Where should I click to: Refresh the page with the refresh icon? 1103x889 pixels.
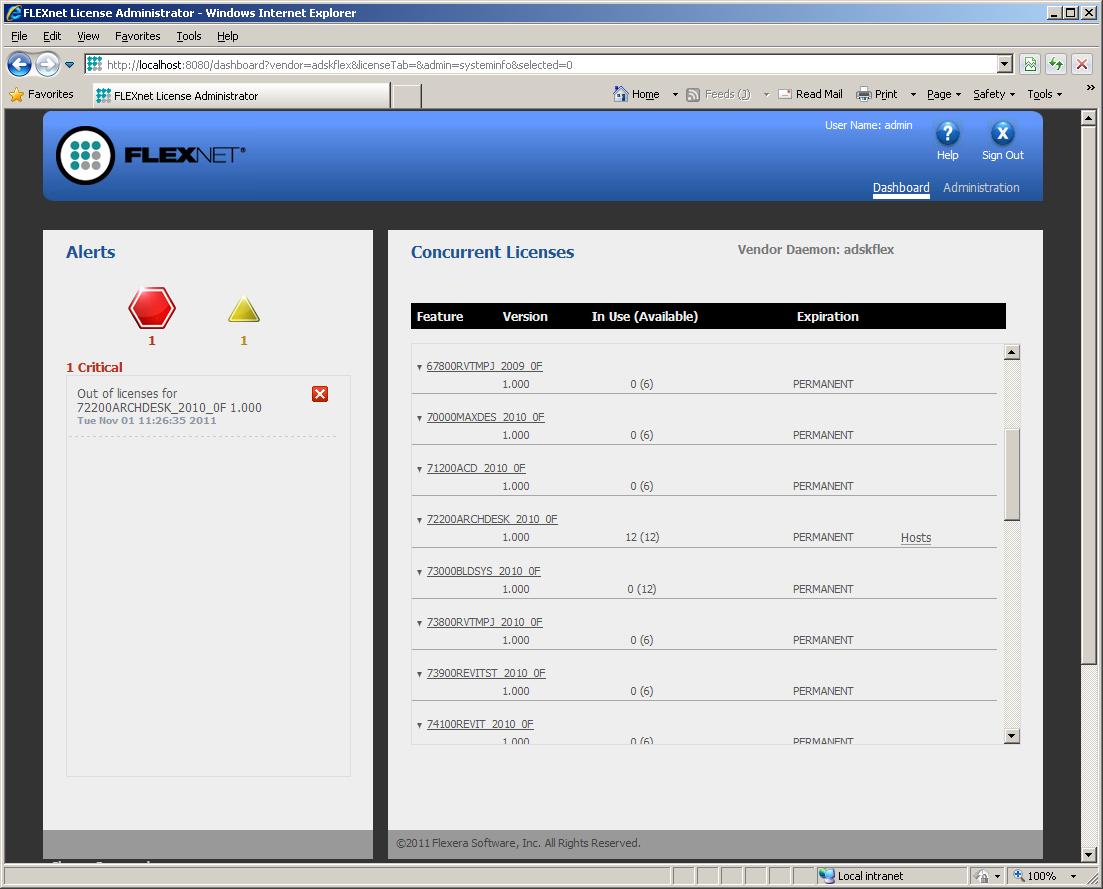click(1056, 65)
